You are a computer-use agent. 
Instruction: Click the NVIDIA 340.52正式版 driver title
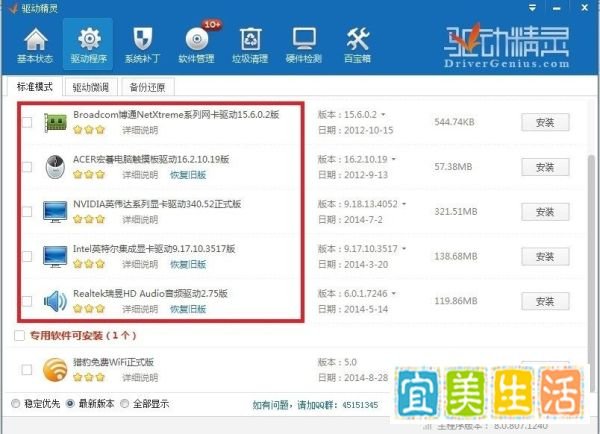tap(157, 204)
